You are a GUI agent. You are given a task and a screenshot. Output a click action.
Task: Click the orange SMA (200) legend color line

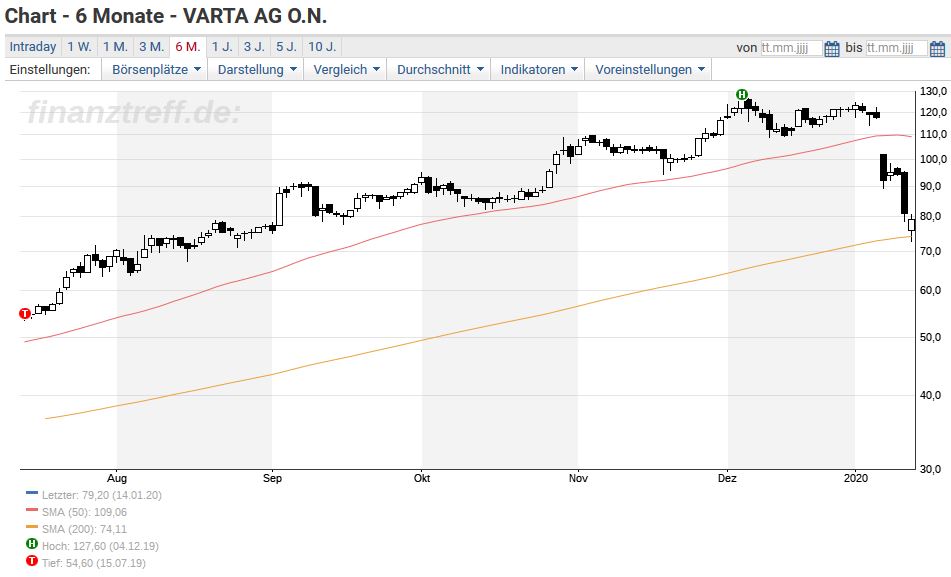(32, 528)
